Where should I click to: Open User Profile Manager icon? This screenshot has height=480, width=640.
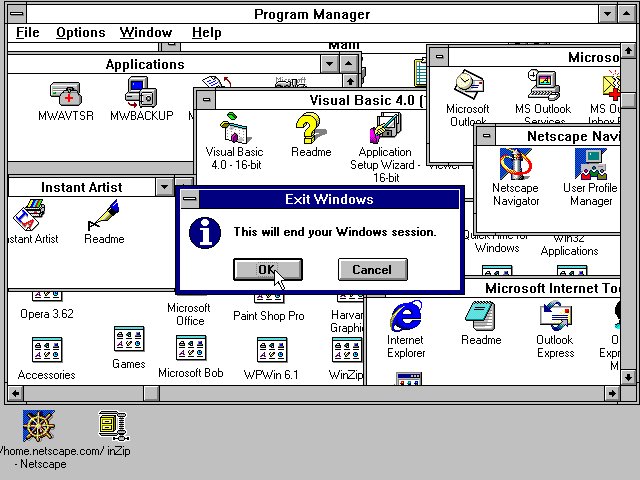point(591,164)
